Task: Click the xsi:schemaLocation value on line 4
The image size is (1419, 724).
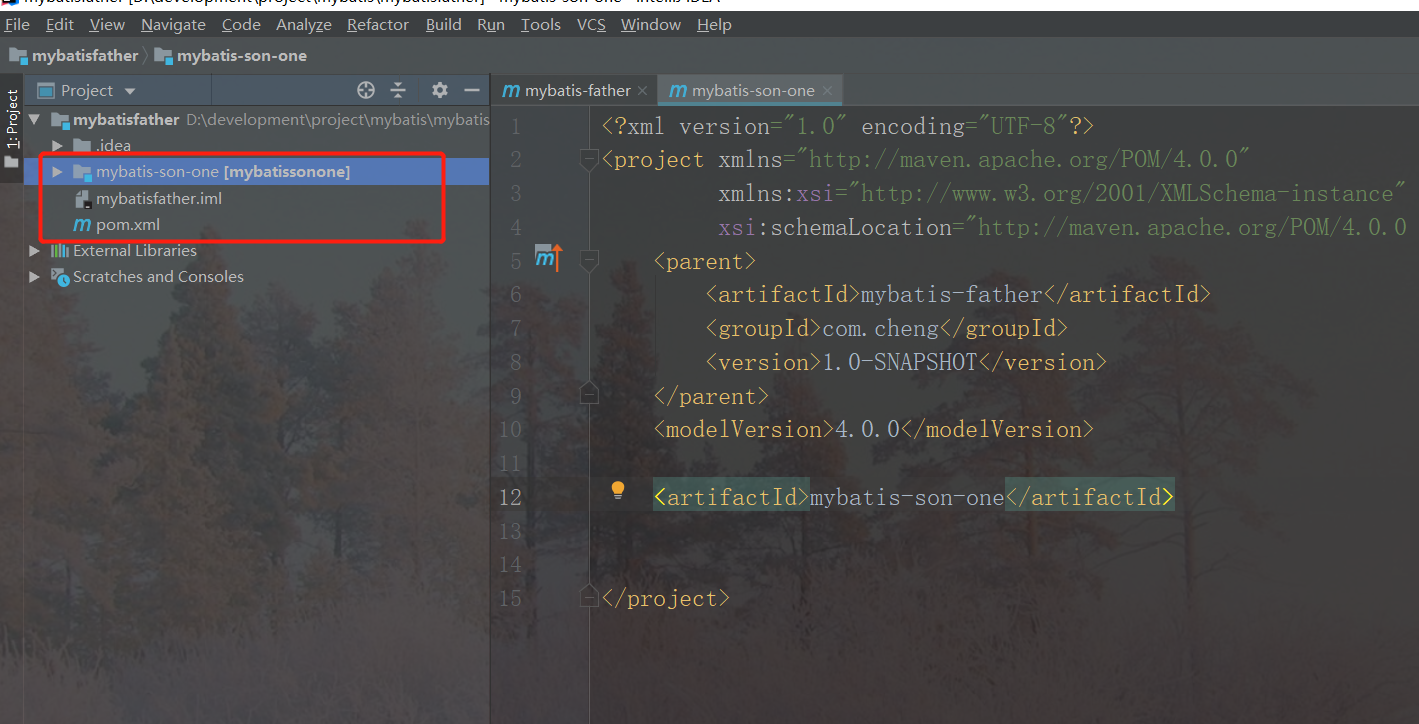Action: click(x=1186, y=227)
